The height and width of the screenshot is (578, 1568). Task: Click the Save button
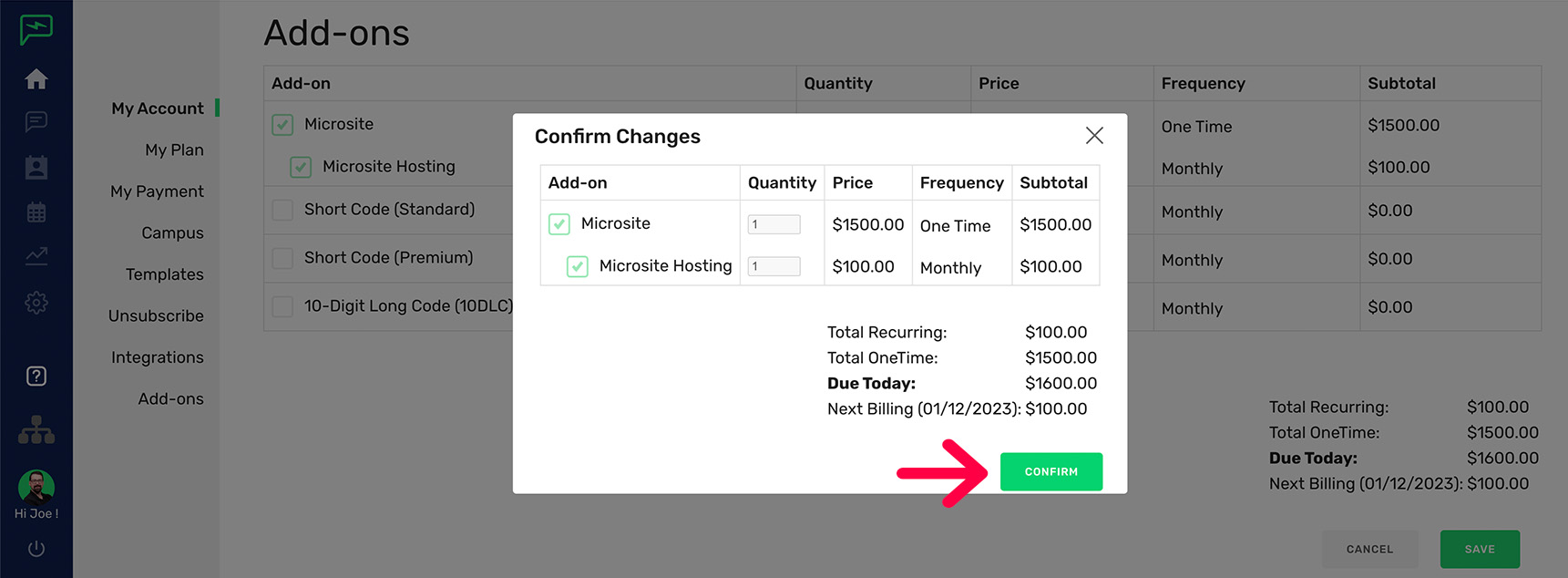(1480, 549)
